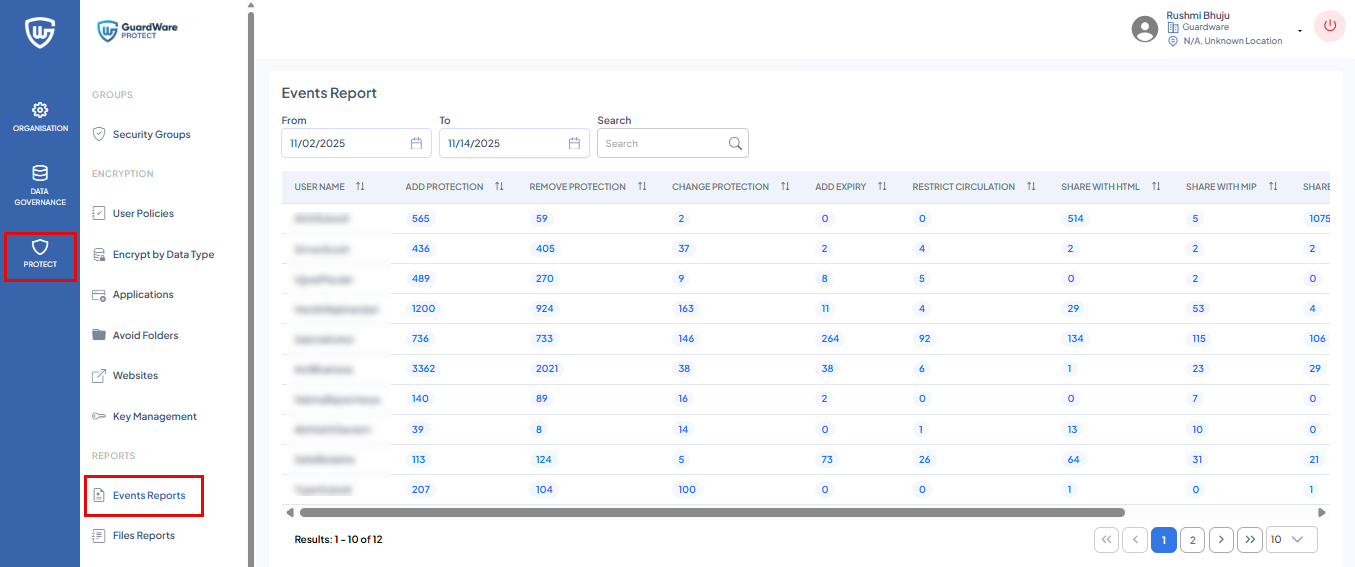Open rows-per-page dropdown showing 10
Screen dimensions: 1355x567
(1291, 540)
